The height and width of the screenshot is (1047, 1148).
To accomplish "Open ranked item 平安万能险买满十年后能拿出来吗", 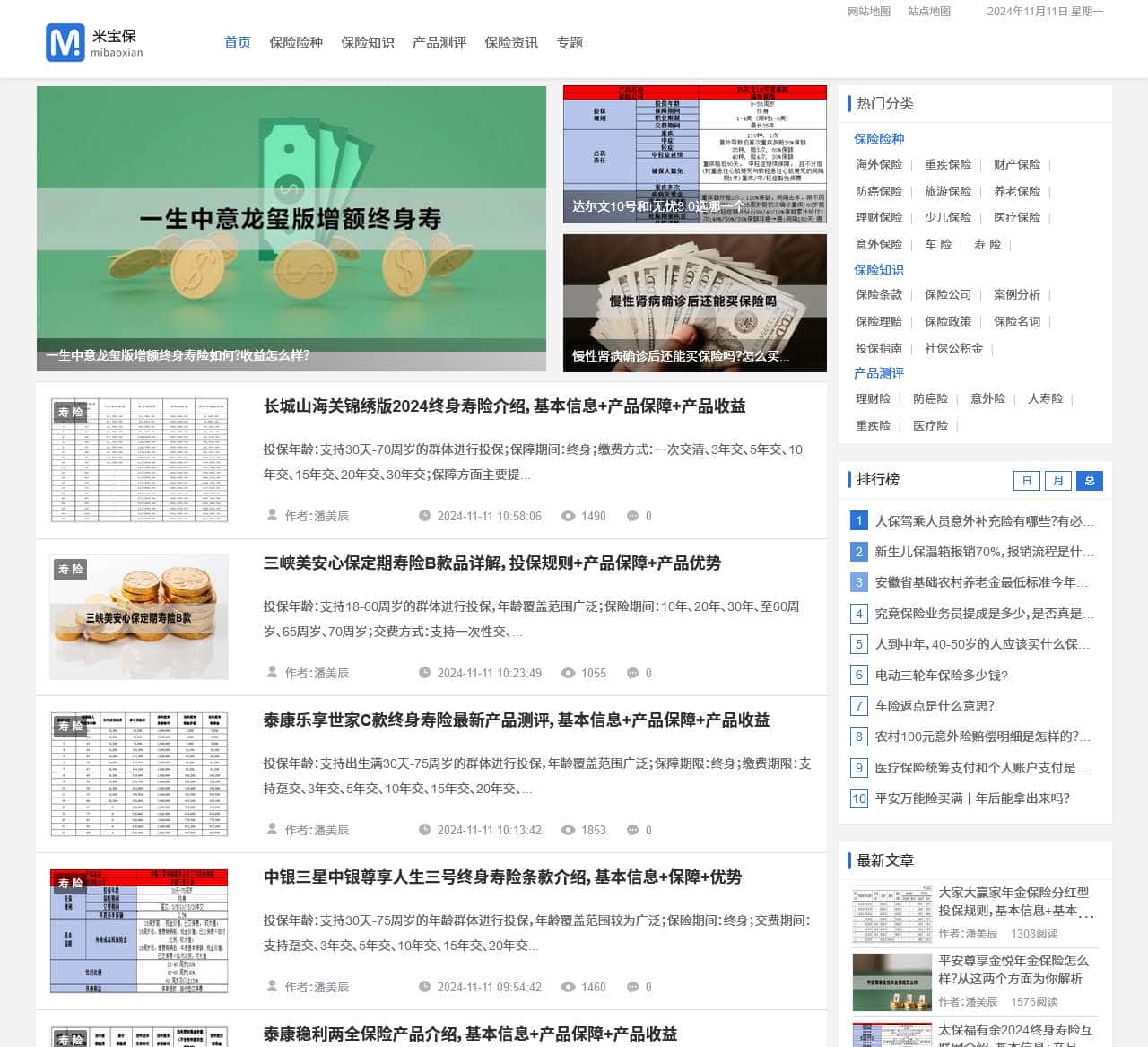I will click(x=972, y=798).
